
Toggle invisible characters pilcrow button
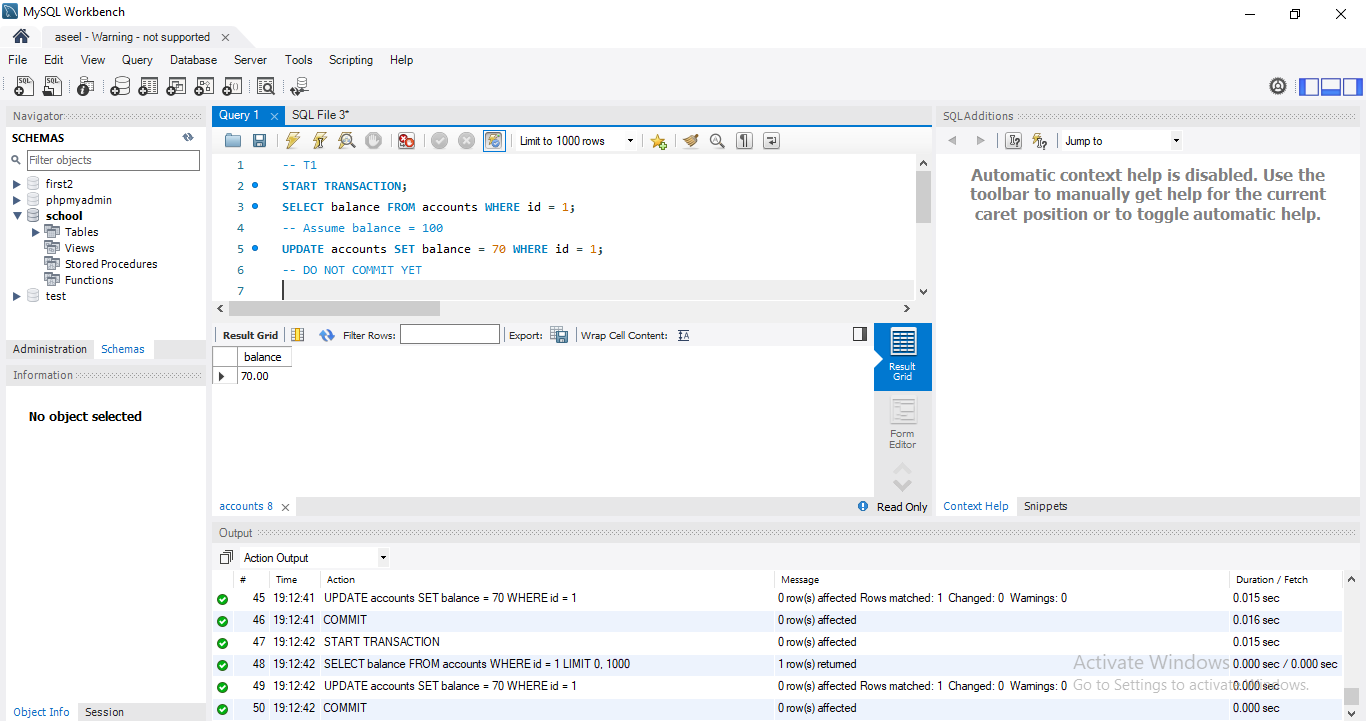[744, 141]
